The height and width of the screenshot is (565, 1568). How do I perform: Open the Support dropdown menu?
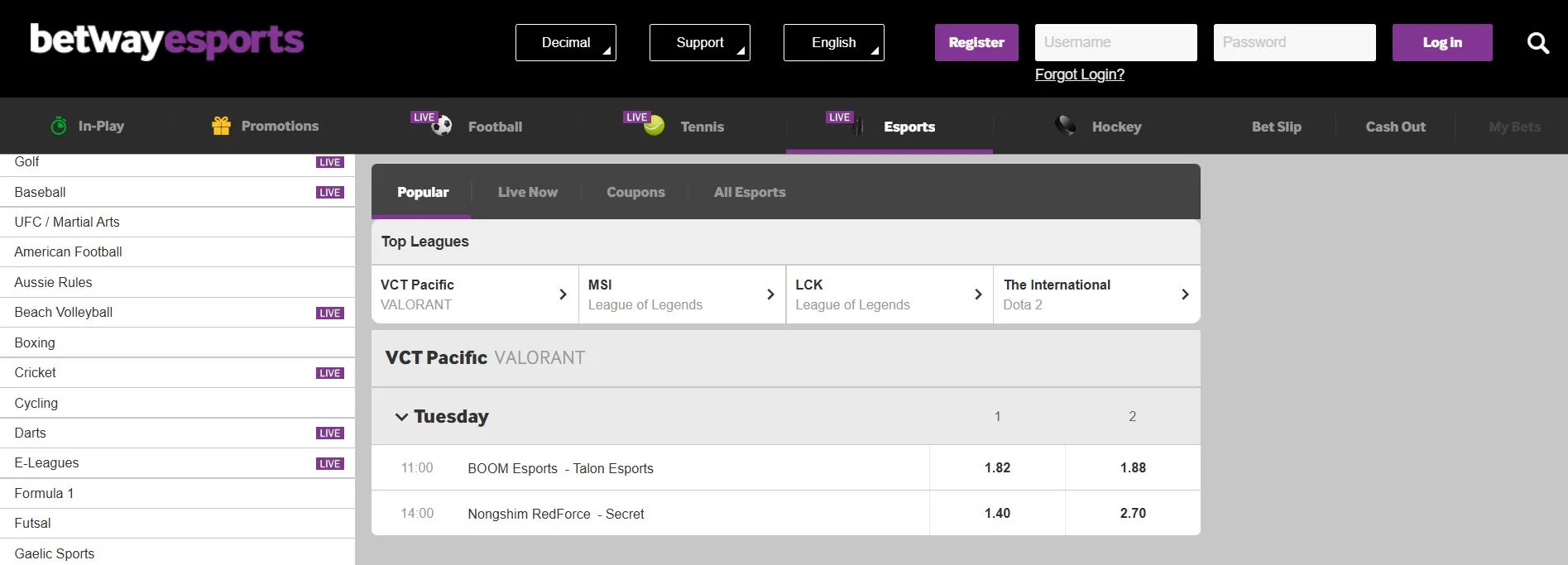point(699,42)
